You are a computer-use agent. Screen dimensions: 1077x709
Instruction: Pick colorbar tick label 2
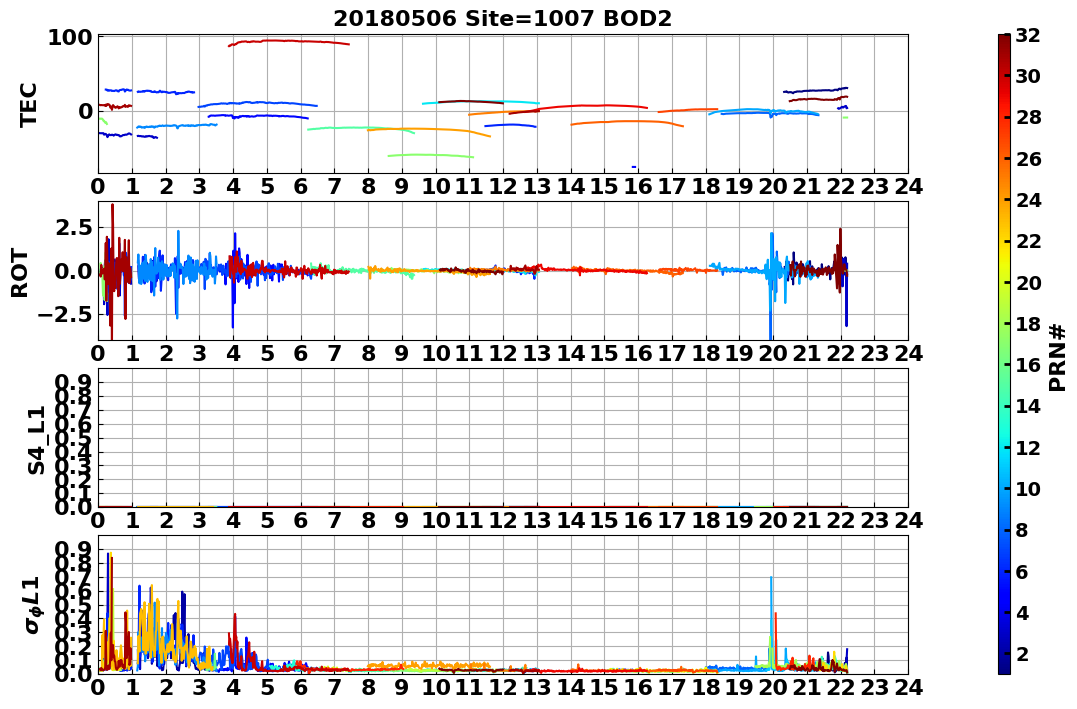coord(1021,653)
